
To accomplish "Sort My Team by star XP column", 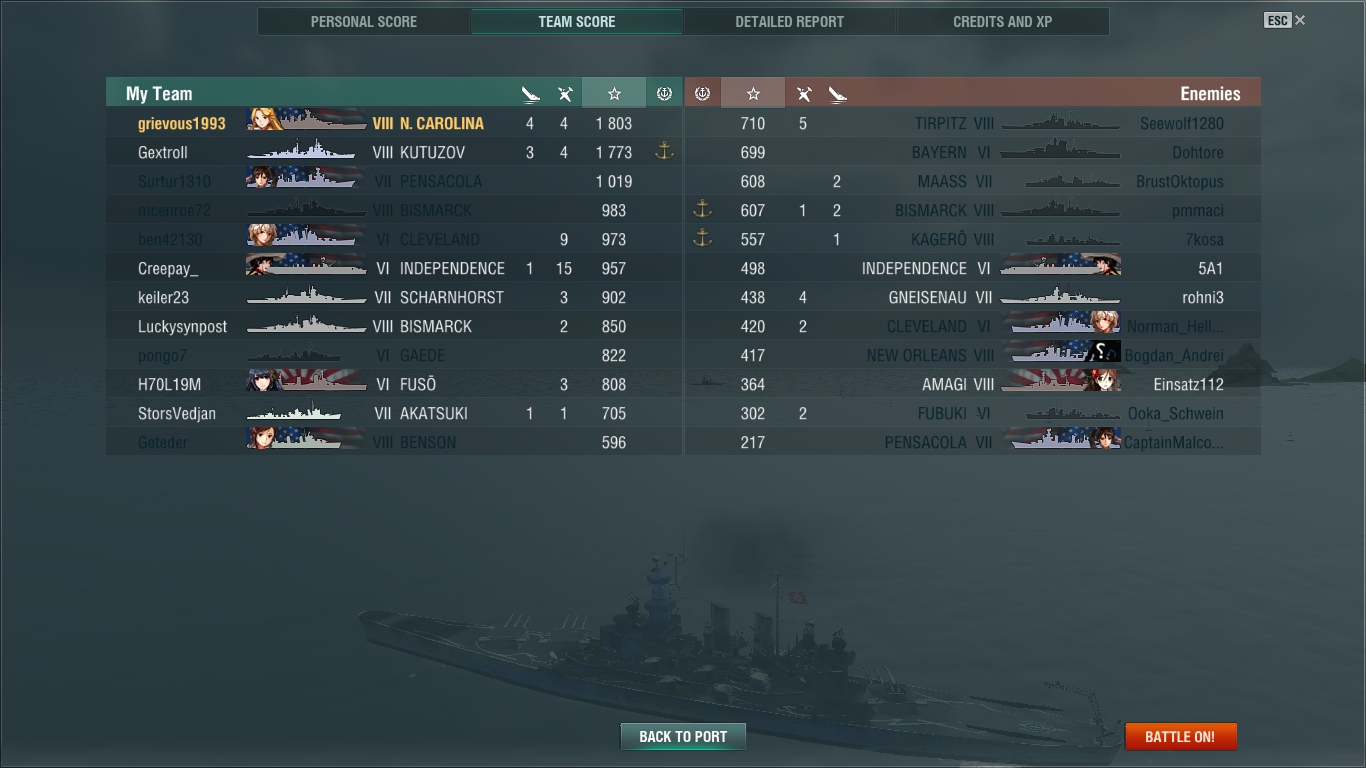I will 614,93.
